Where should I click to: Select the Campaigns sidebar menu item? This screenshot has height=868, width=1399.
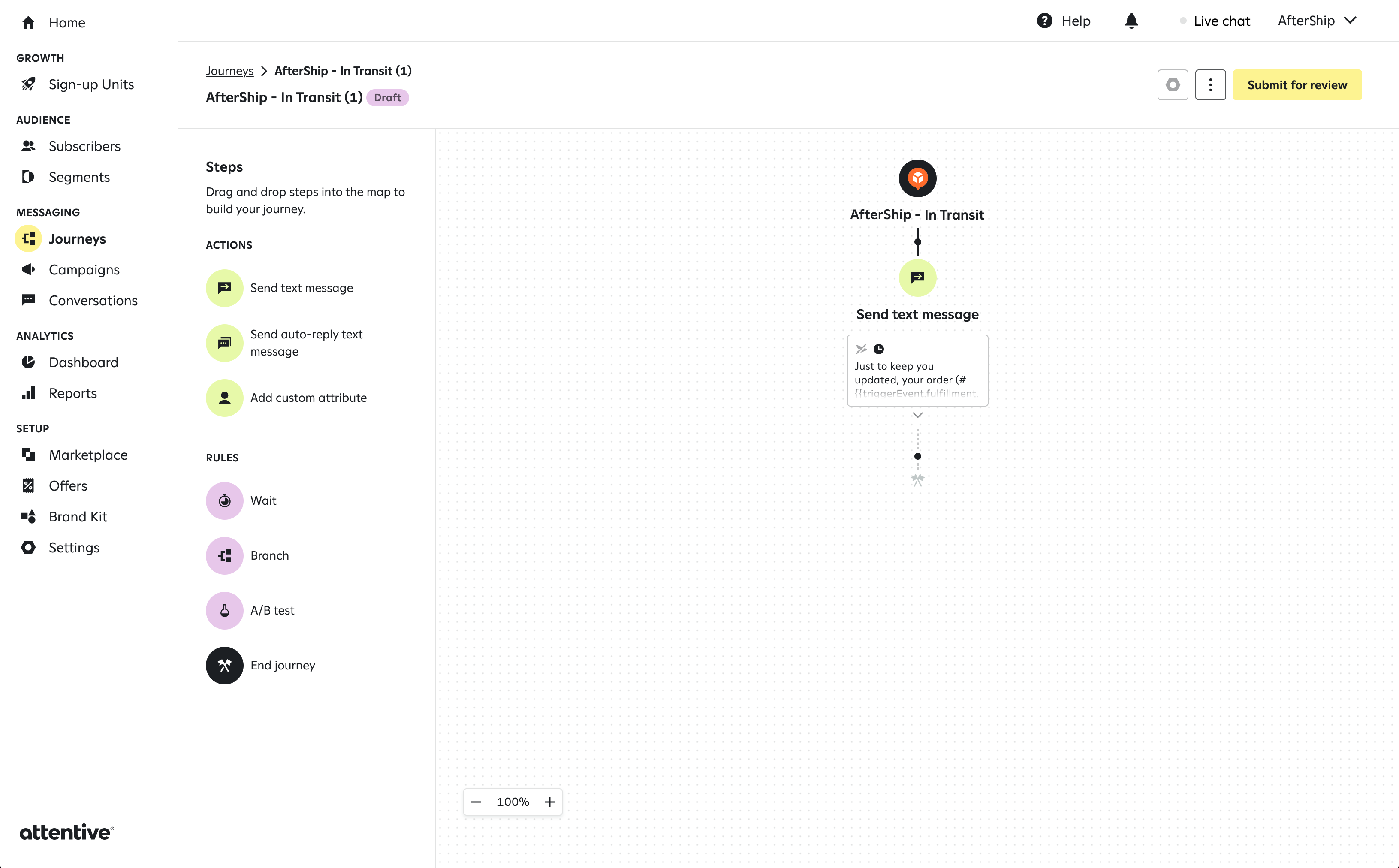(x=85, y=269)
